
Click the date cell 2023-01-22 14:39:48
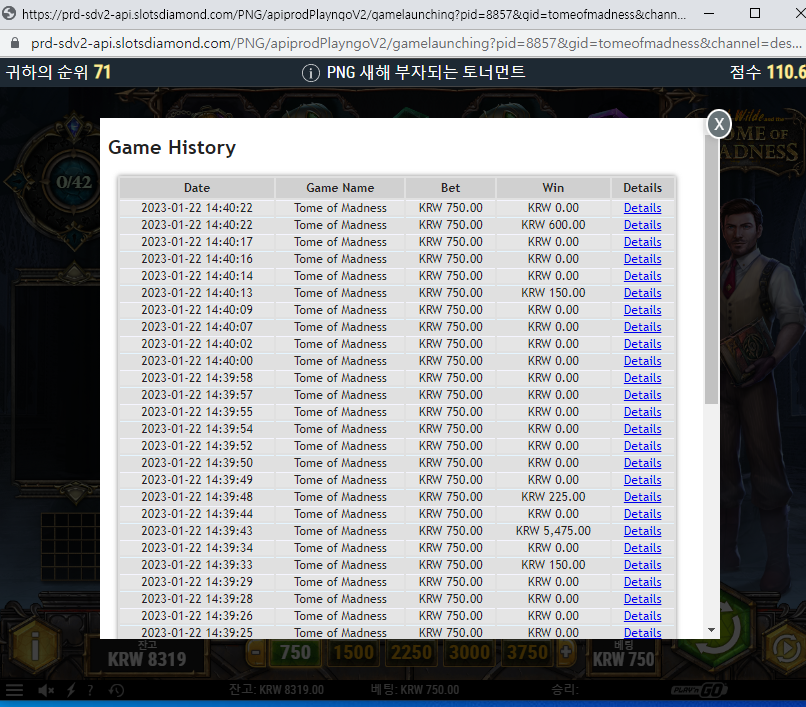(x=197, y=497)
